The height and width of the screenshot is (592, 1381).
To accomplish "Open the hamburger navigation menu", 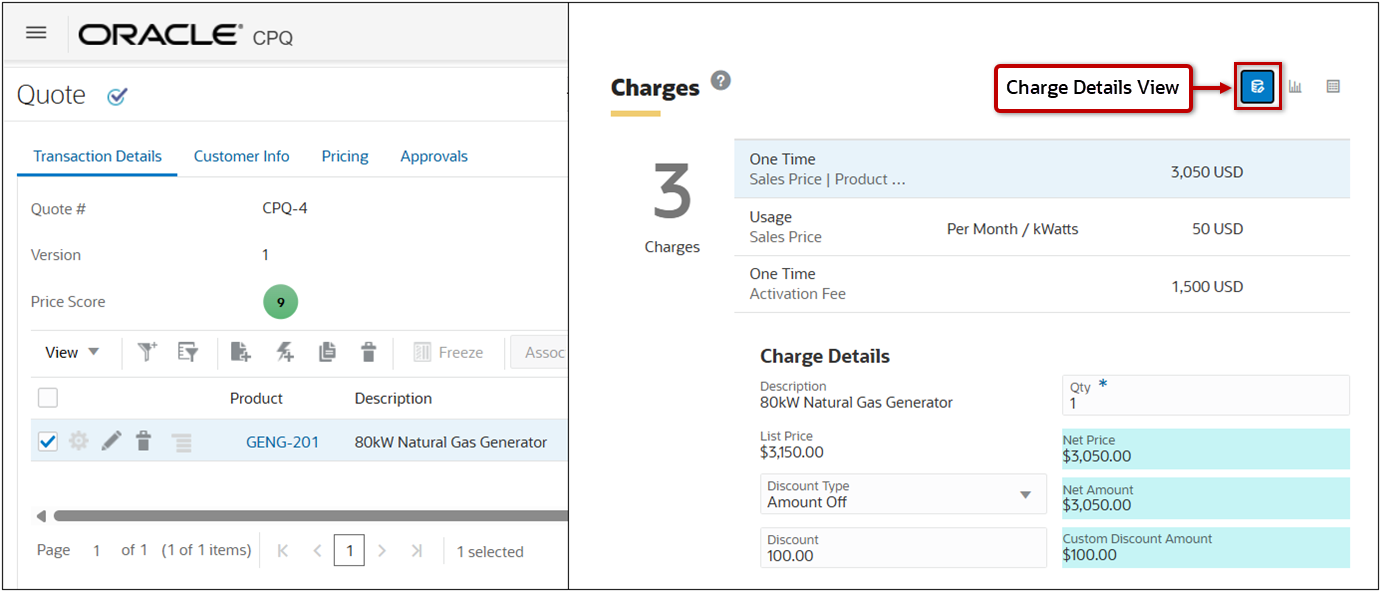I will [x=36, y=31].
